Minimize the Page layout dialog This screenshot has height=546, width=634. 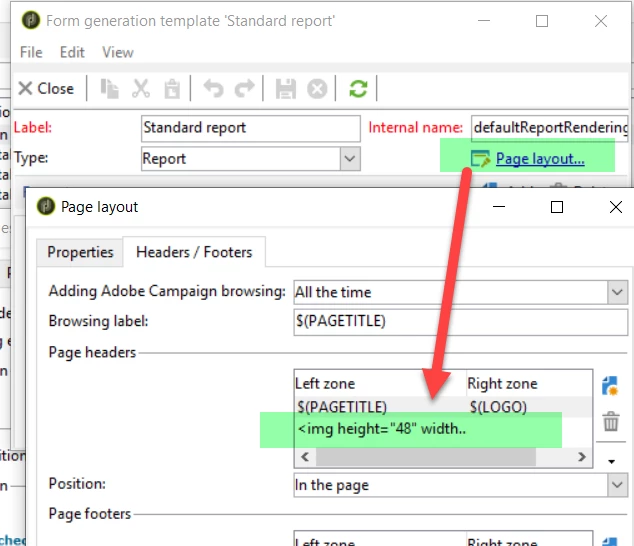pyautogui.click(x=499, y=207)
